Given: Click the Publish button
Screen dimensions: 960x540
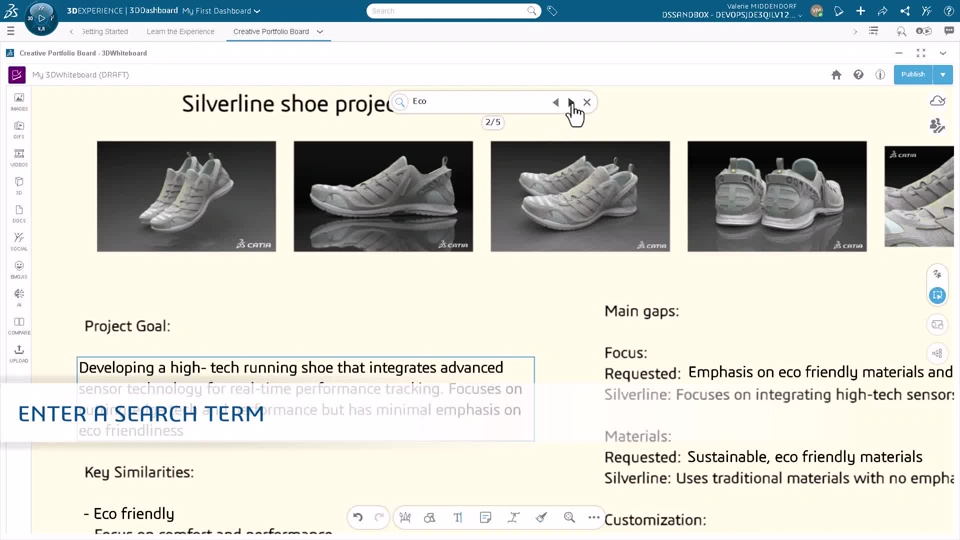Looking at the screenshot, I should [913, 75].
